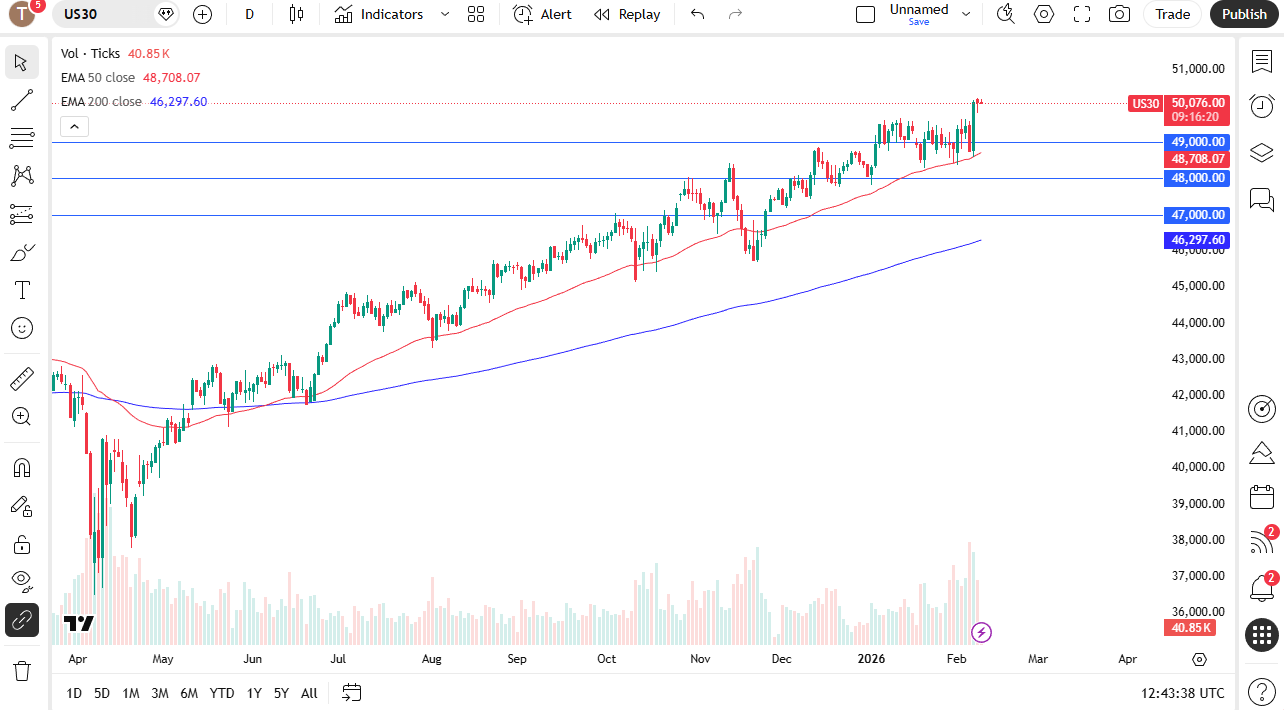Screen dimensions: 1284x710
Task: Open the chats panel
Action: point(1262,199)
